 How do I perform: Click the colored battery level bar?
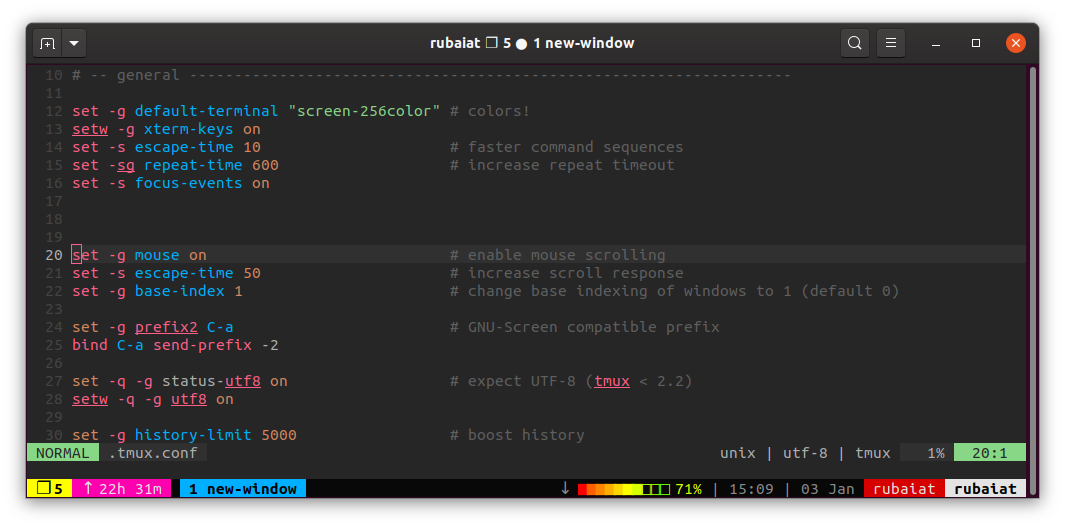coord(622,489)
